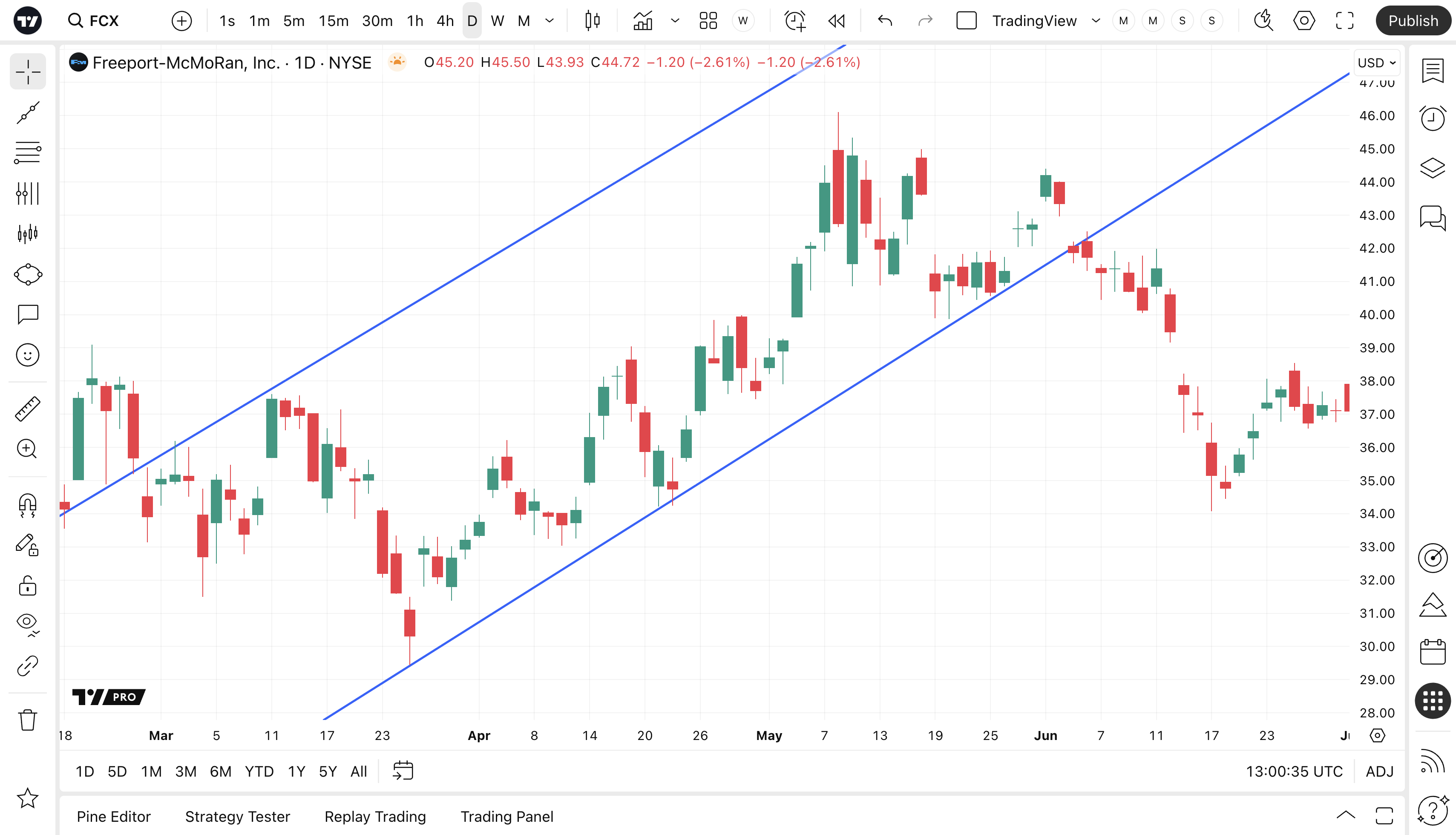
Task: Open the Indicators chart icon
Action: (643, 21)
